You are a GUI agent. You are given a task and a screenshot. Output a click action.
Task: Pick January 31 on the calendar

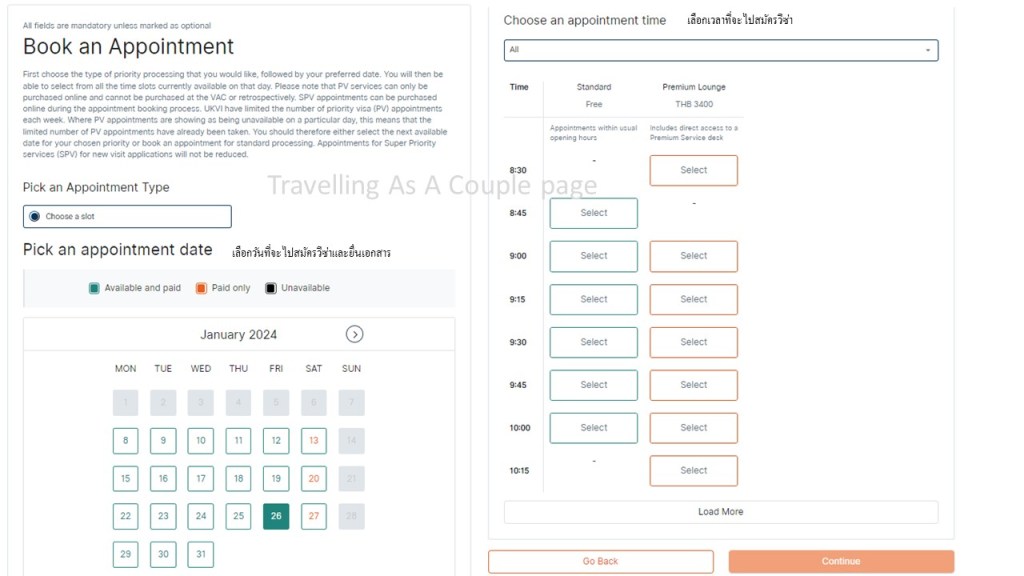(201, 554)
